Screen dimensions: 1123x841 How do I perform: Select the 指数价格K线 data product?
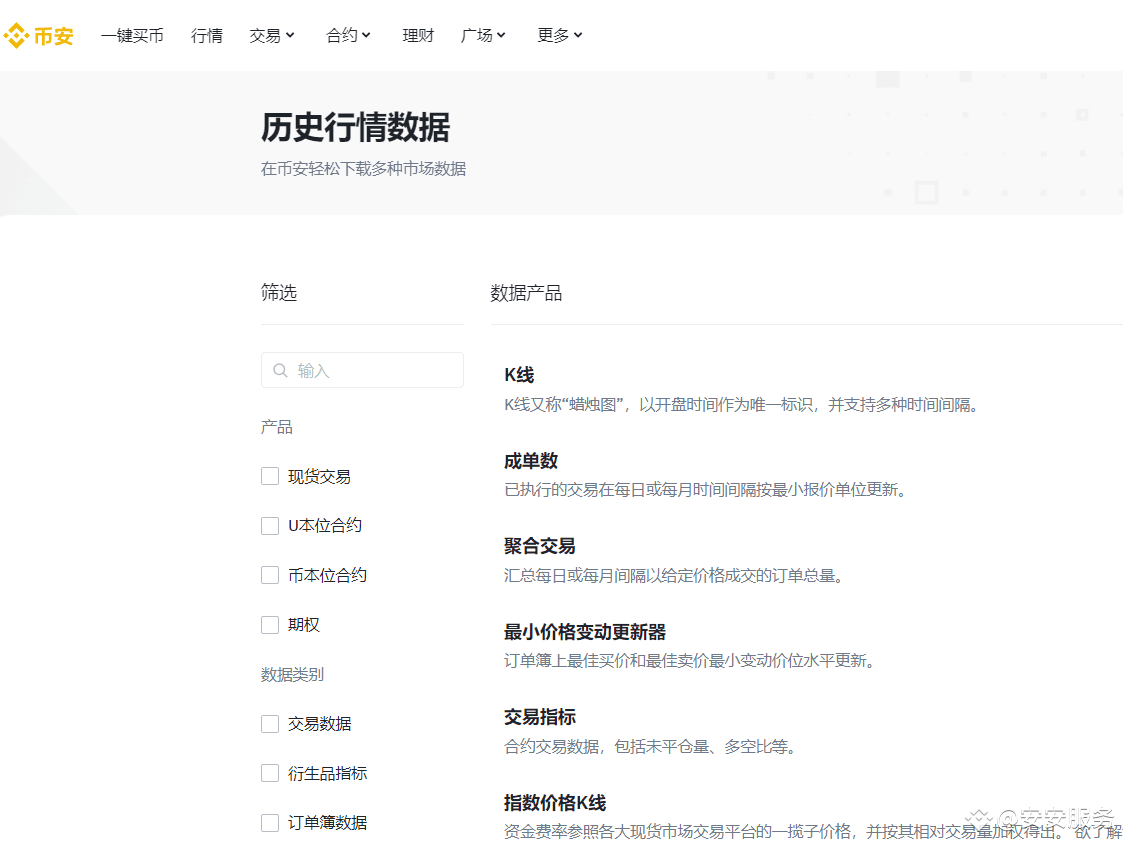(555, 803)
